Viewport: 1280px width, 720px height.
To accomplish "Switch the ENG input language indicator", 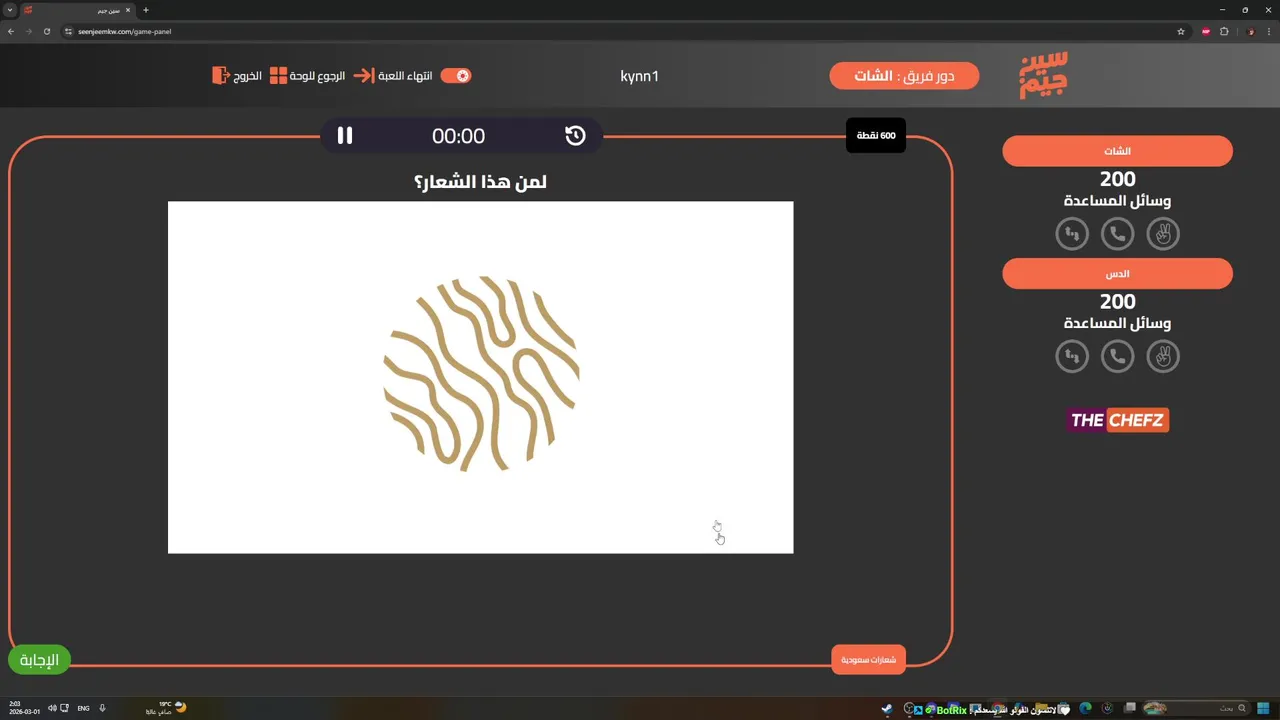I will click(x=83, y=708).
